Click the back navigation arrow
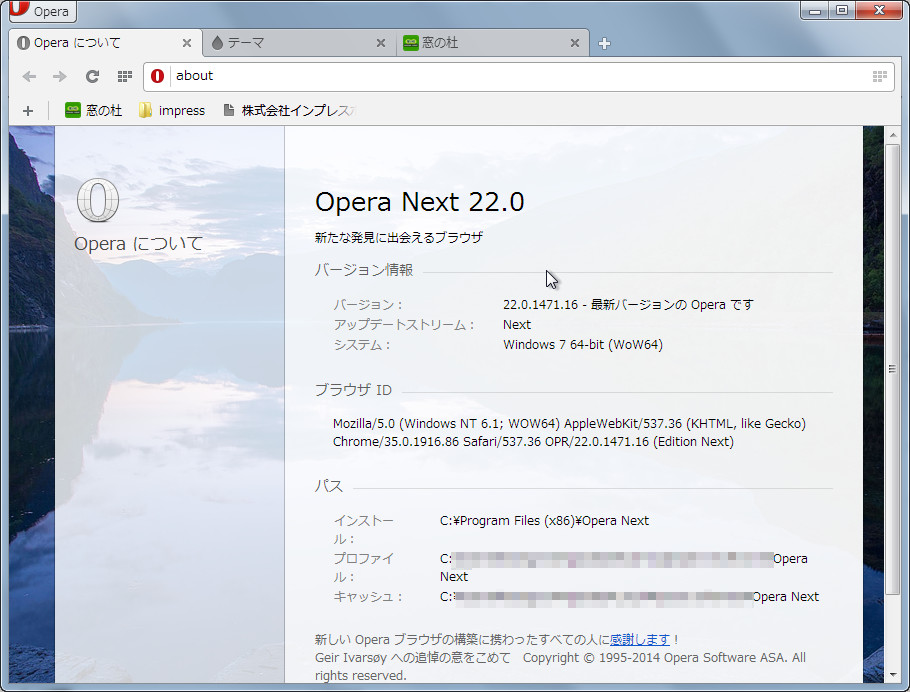The width and height of the screenshot is (910, 692). (29, 76)
